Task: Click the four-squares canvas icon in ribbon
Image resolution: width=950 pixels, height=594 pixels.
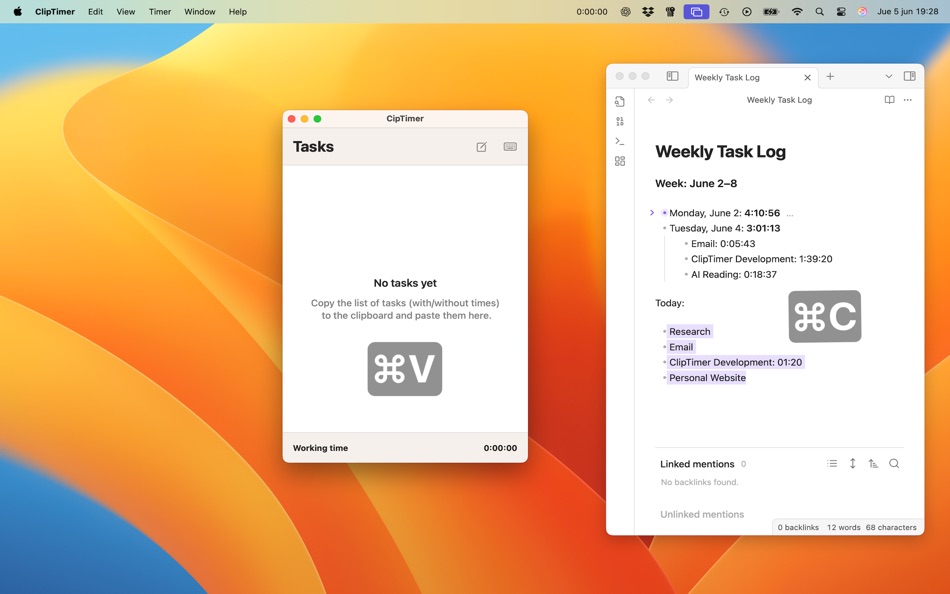Action: coord(620,161)
